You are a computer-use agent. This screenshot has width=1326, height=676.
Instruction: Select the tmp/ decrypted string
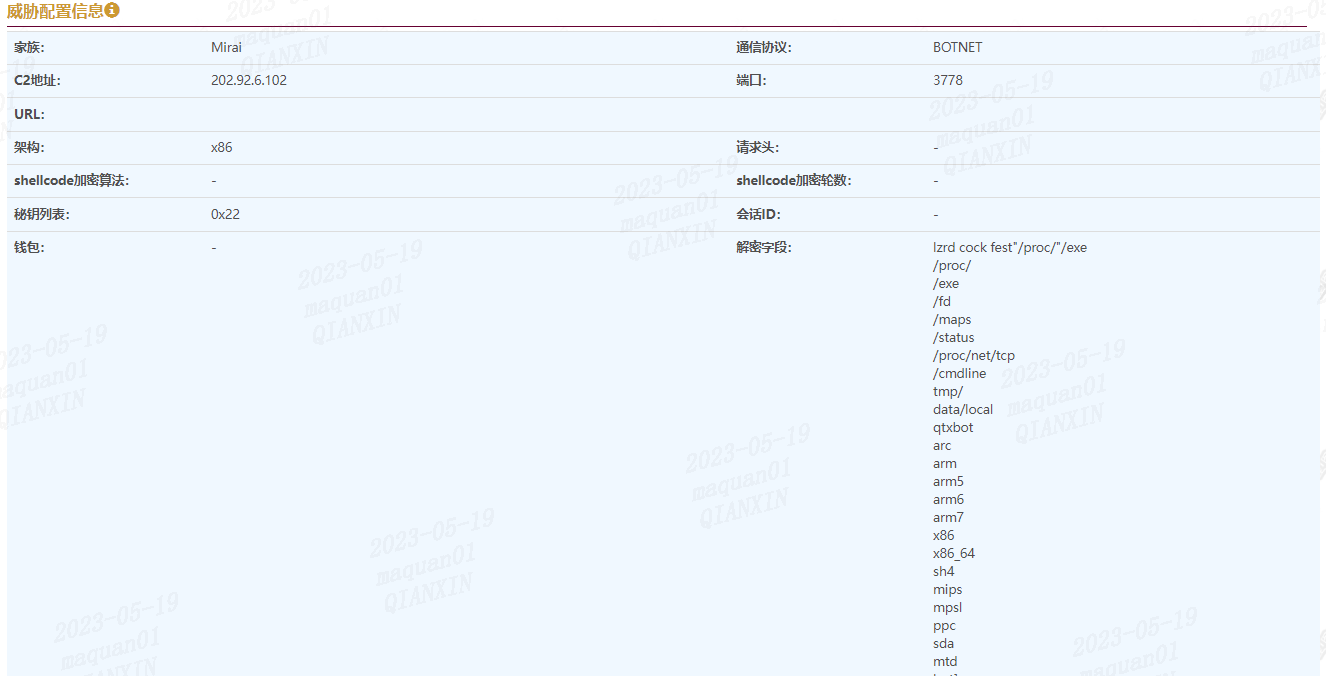coord(948,391)
